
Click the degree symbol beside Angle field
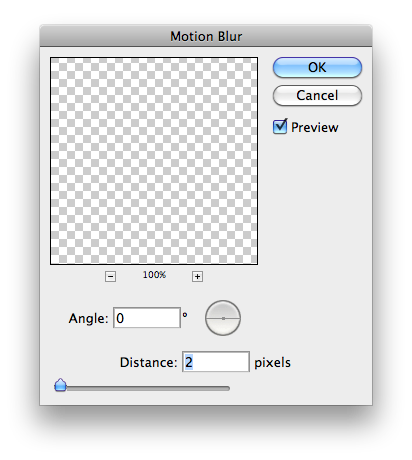click(x=185, y=314)
